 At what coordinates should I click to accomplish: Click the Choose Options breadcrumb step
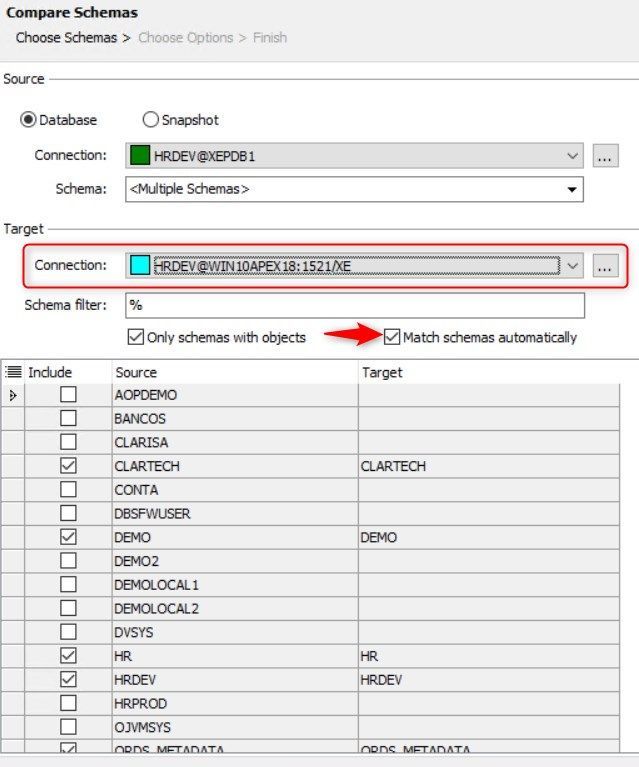(186, 38)
